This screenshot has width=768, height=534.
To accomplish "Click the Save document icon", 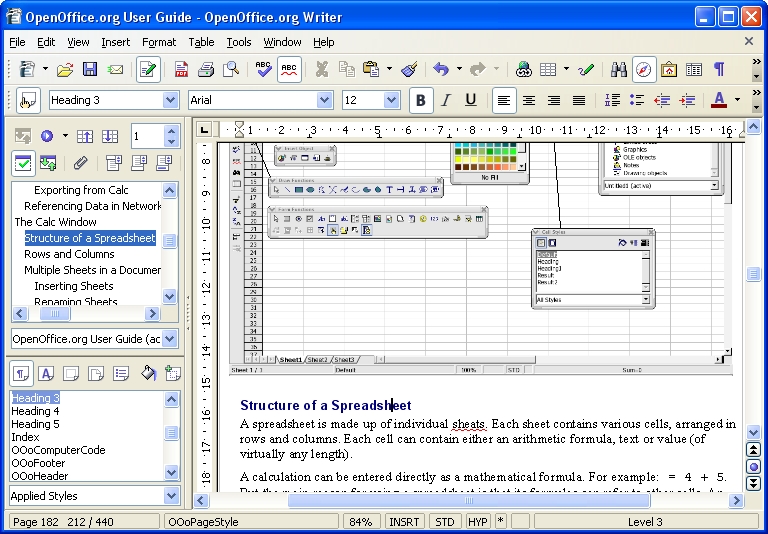I will (x=90, y=70).
